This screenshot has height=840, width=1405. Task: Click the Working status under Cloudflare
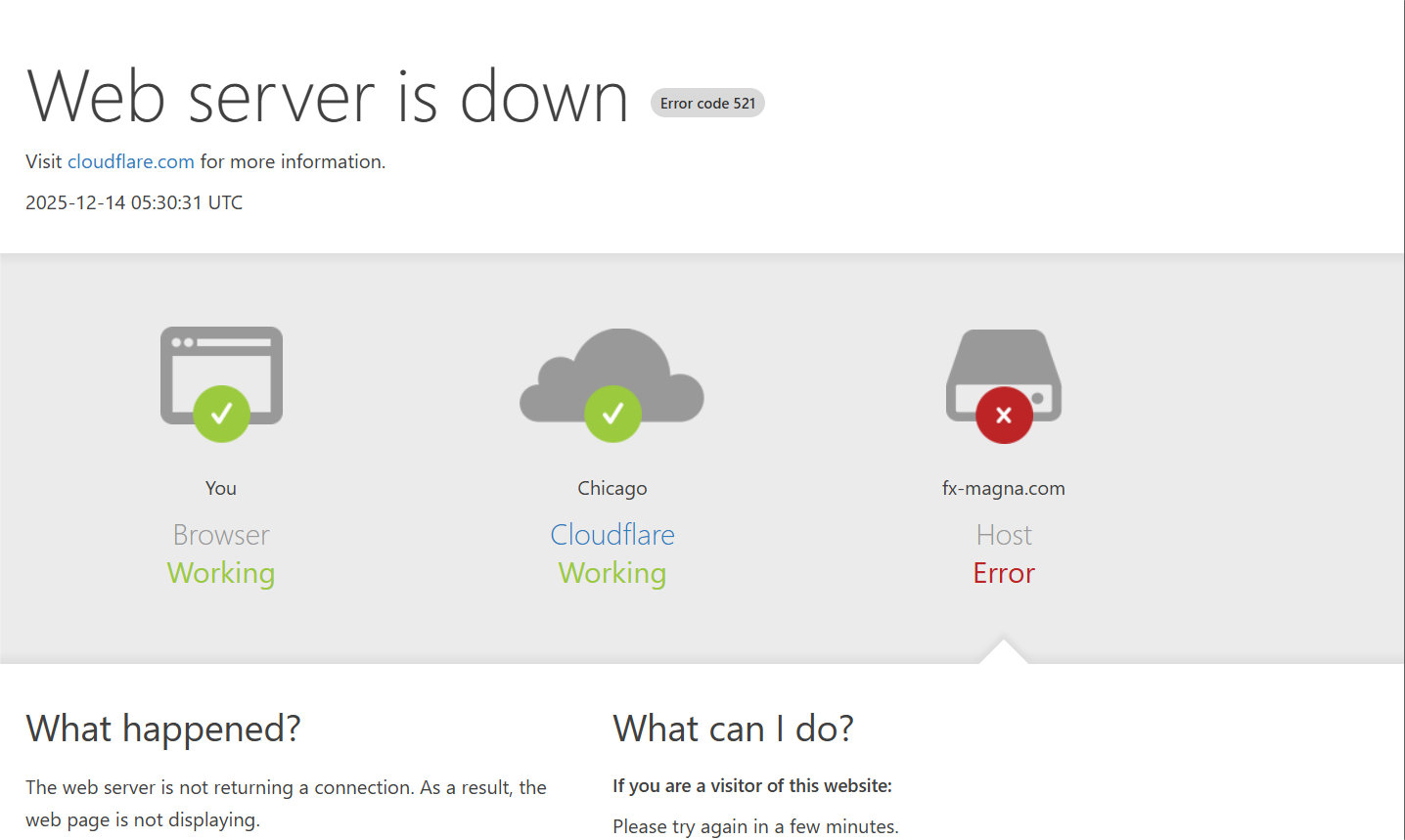click(612, 573)
